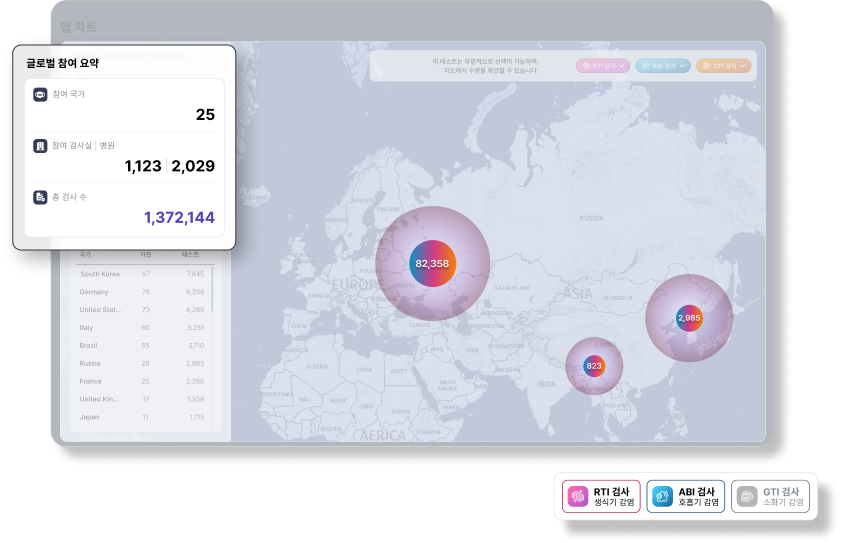Click the 4,268 tests cell
The height and width of the screenshot is (543, 848).
click(x=195, y=310)
